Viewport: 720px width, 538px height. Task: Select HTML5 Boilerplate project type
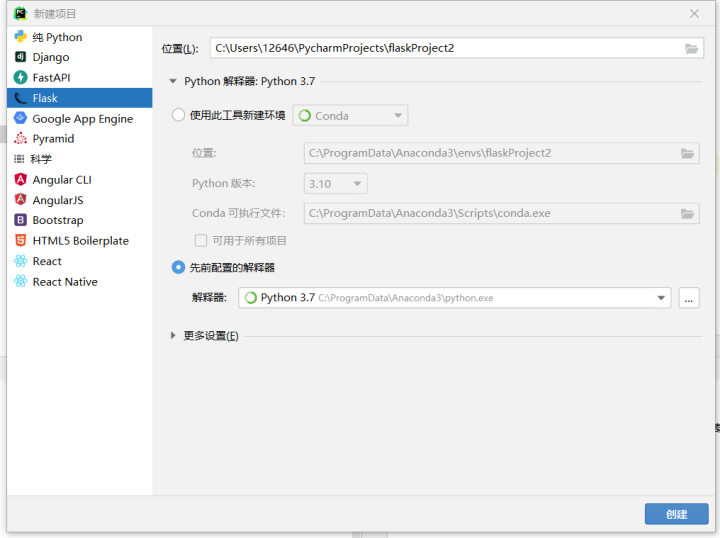tap(79, 241)
